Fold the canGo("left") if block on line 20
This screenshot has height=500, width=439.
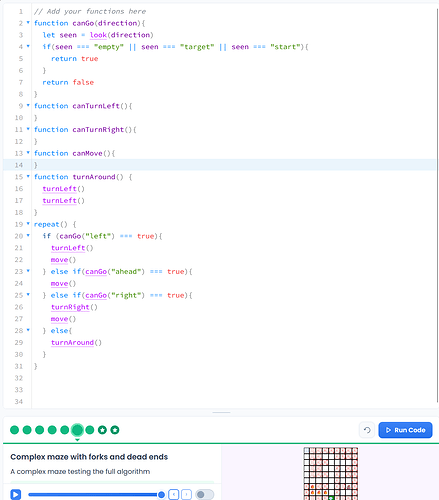pyautogui.click(x=28, y=236)
